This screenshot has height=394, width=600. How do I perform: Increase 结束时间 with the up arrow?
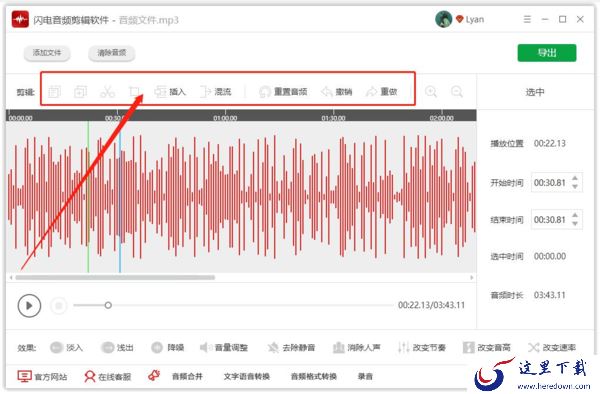click(x=575, y=216)
